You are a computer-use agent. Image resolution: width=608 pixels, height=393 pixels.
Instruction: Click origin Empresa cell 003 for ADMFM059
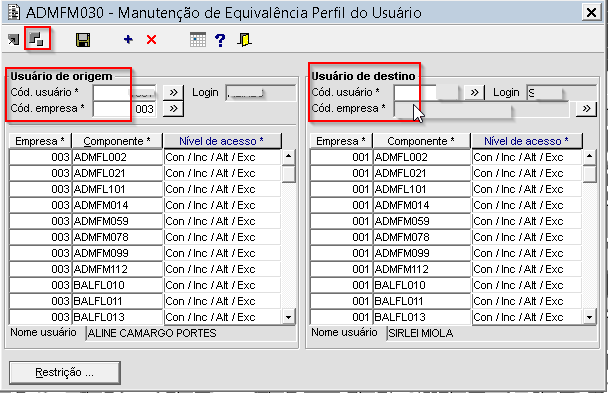(40, 221)
